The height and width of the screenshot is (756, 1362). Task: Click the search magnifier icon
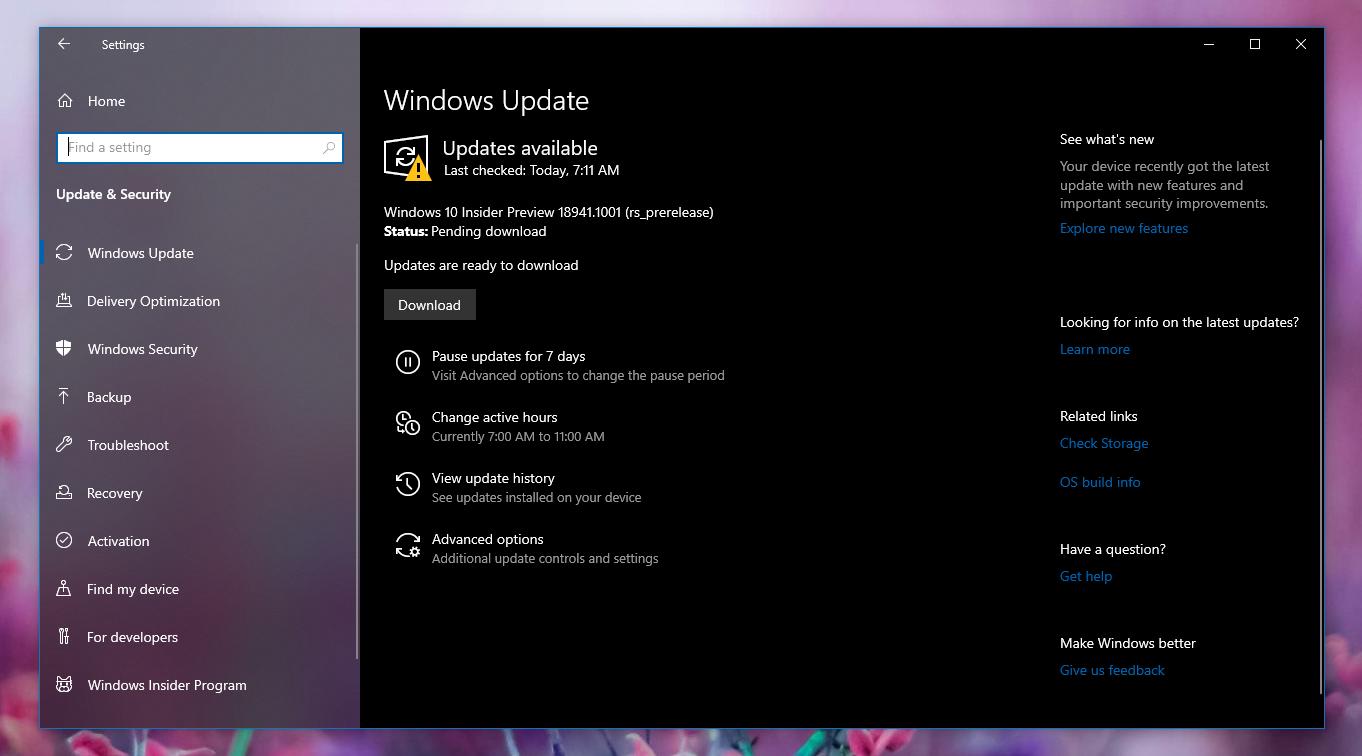tap(329, 148)
